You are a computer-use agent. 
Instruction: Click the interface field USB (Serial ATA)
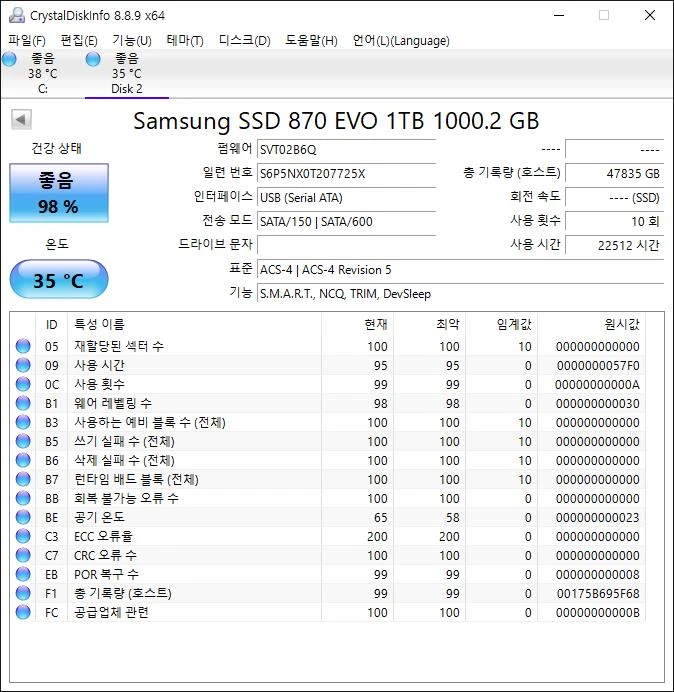coord(346,197)
